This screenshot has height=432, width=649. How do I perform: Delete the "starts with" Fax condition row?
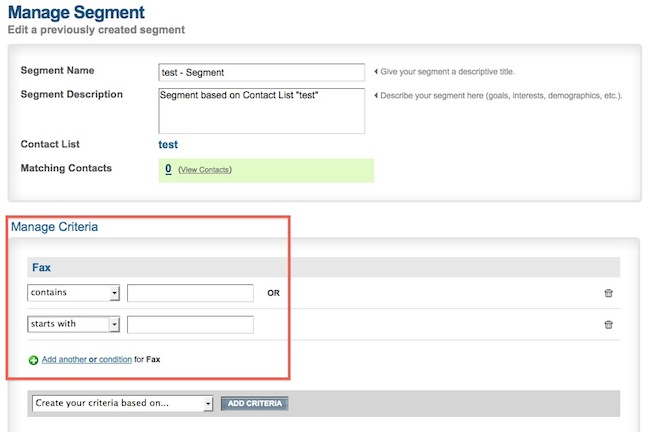[608, 325]
